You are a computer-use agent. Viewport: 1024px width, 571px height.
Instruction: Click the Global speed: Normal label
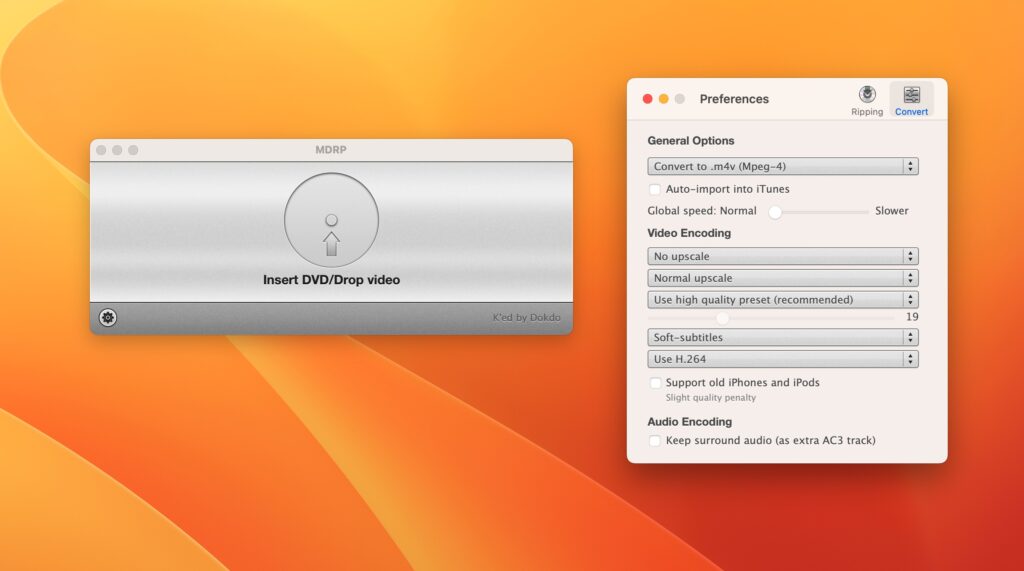pyautogui.click(x=702, y=211)
